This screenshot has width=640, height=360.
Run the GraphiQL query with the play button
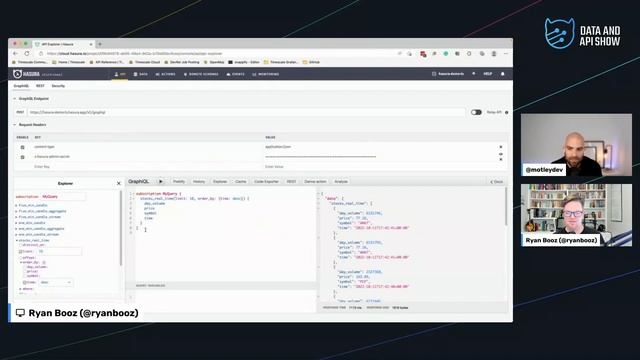click(x=161, y=181)
